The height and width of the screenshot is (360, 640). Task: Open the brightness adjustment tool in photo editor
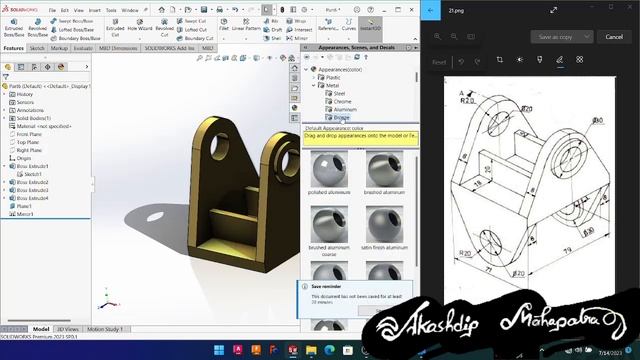520,60
